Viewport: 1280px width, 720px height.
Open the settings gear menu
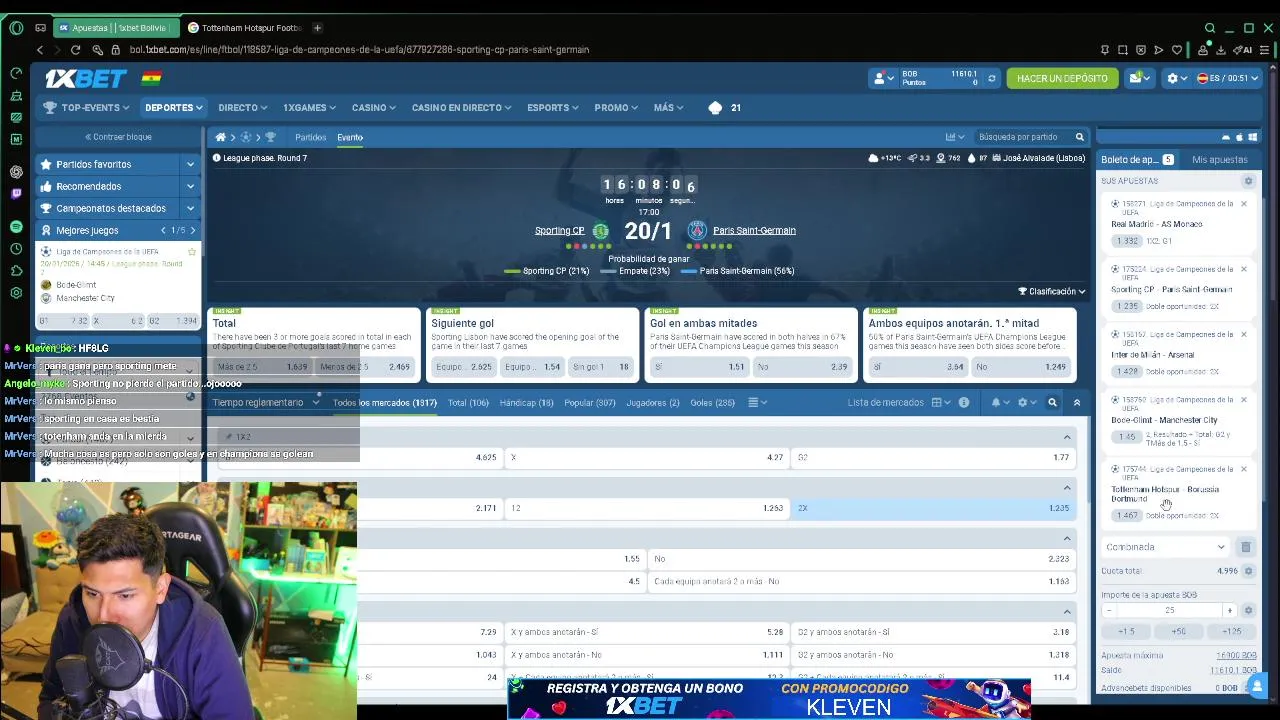(1175, 78)
